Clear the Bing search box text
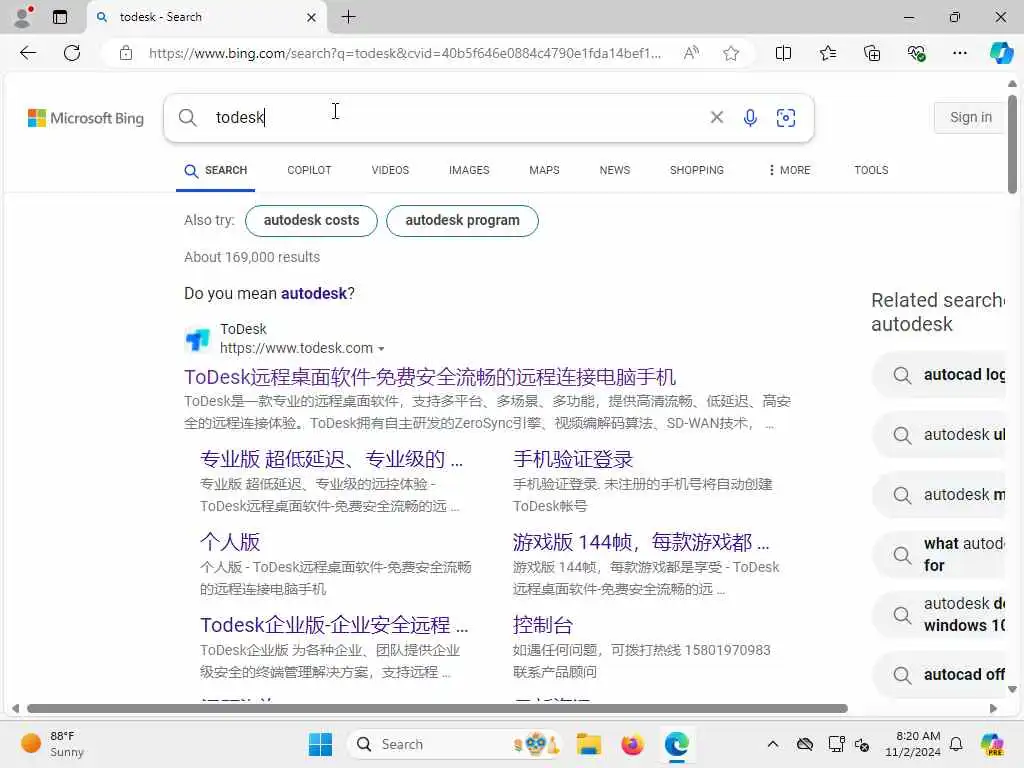The width and height of the screenshot is (1024, 768). 716,117
